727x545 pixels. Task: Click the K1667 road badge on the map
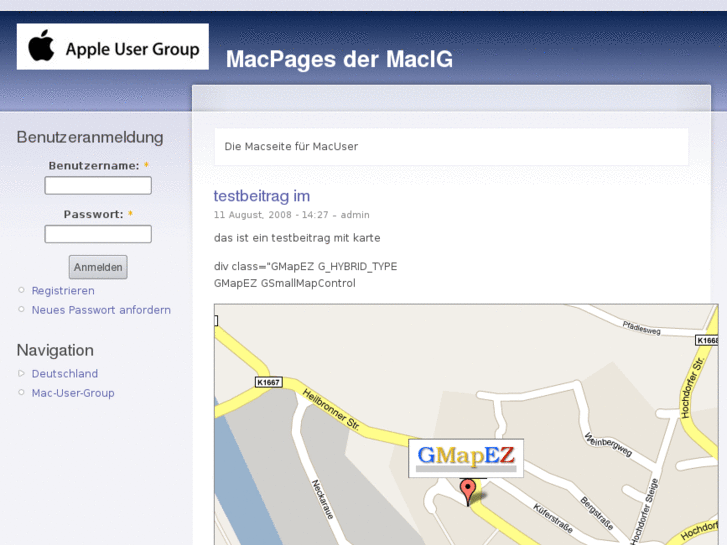click(268, 382)
